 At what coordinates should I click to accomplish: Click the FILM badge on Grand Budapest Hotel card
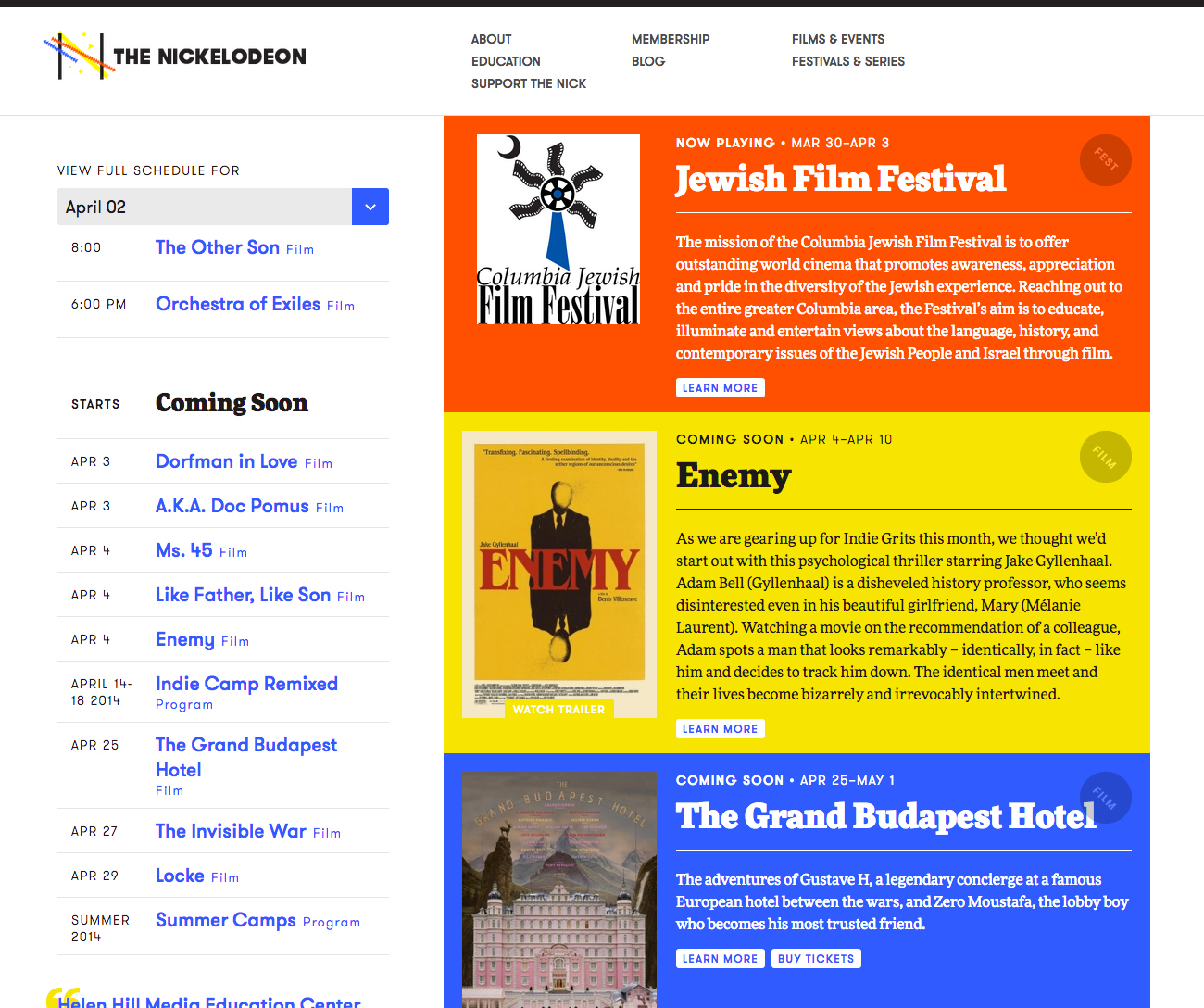1106,798
